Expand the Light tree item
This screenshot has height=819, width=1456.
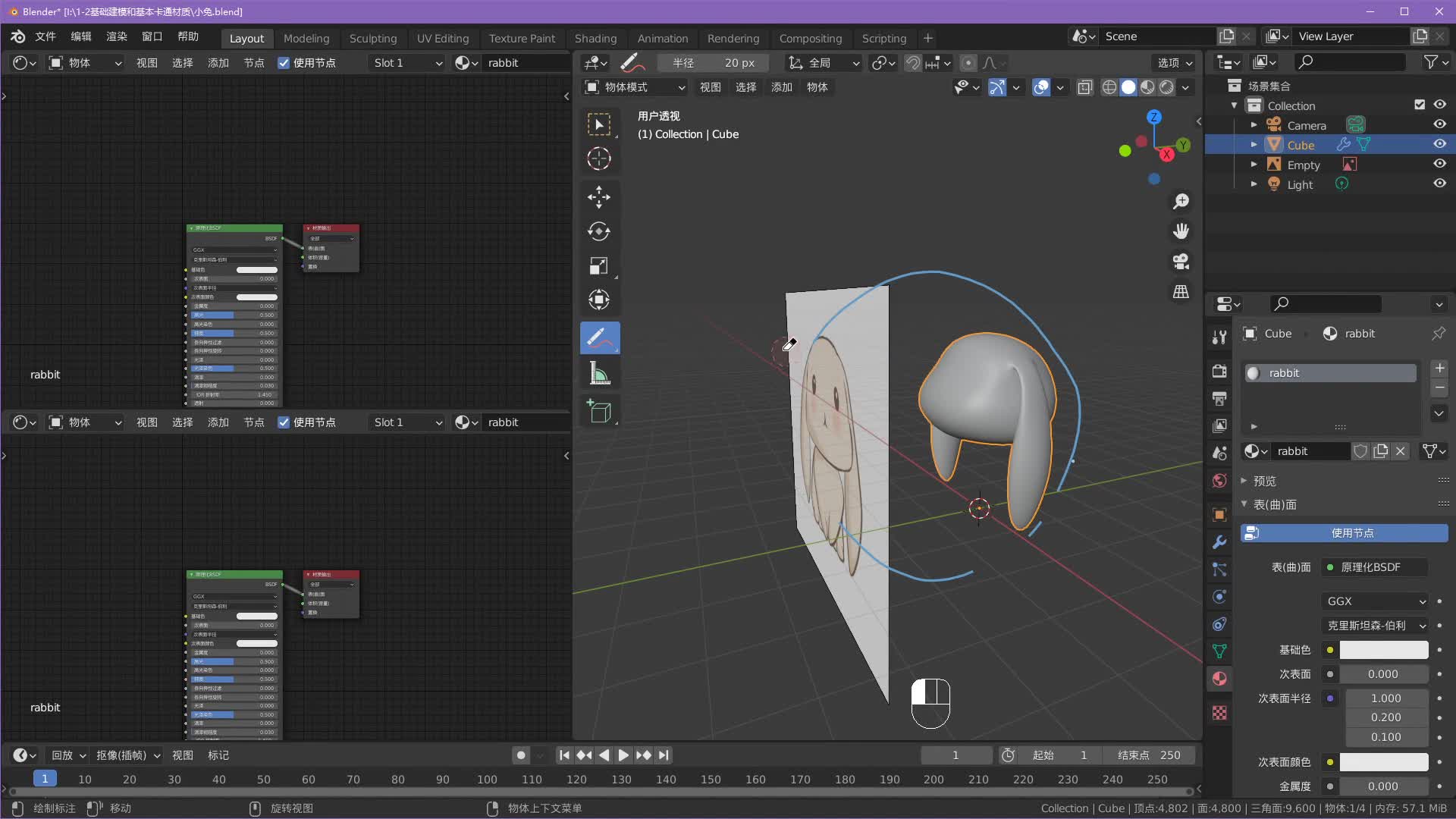pyautogui.click(x=1254, y=184)
